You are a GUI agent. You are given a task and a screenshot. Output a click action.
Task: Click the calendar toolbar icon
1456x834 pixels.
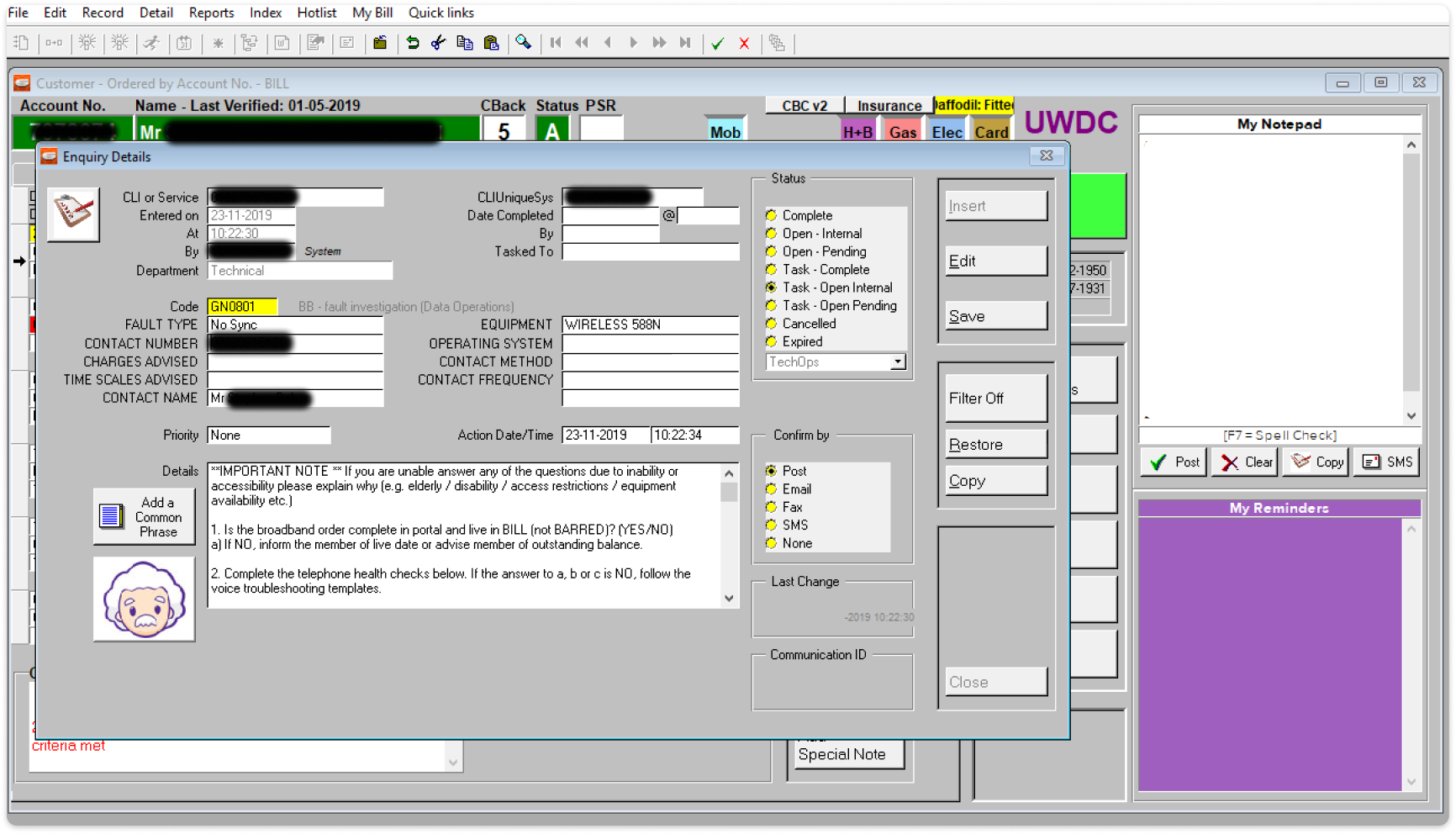tap(184, 43)
